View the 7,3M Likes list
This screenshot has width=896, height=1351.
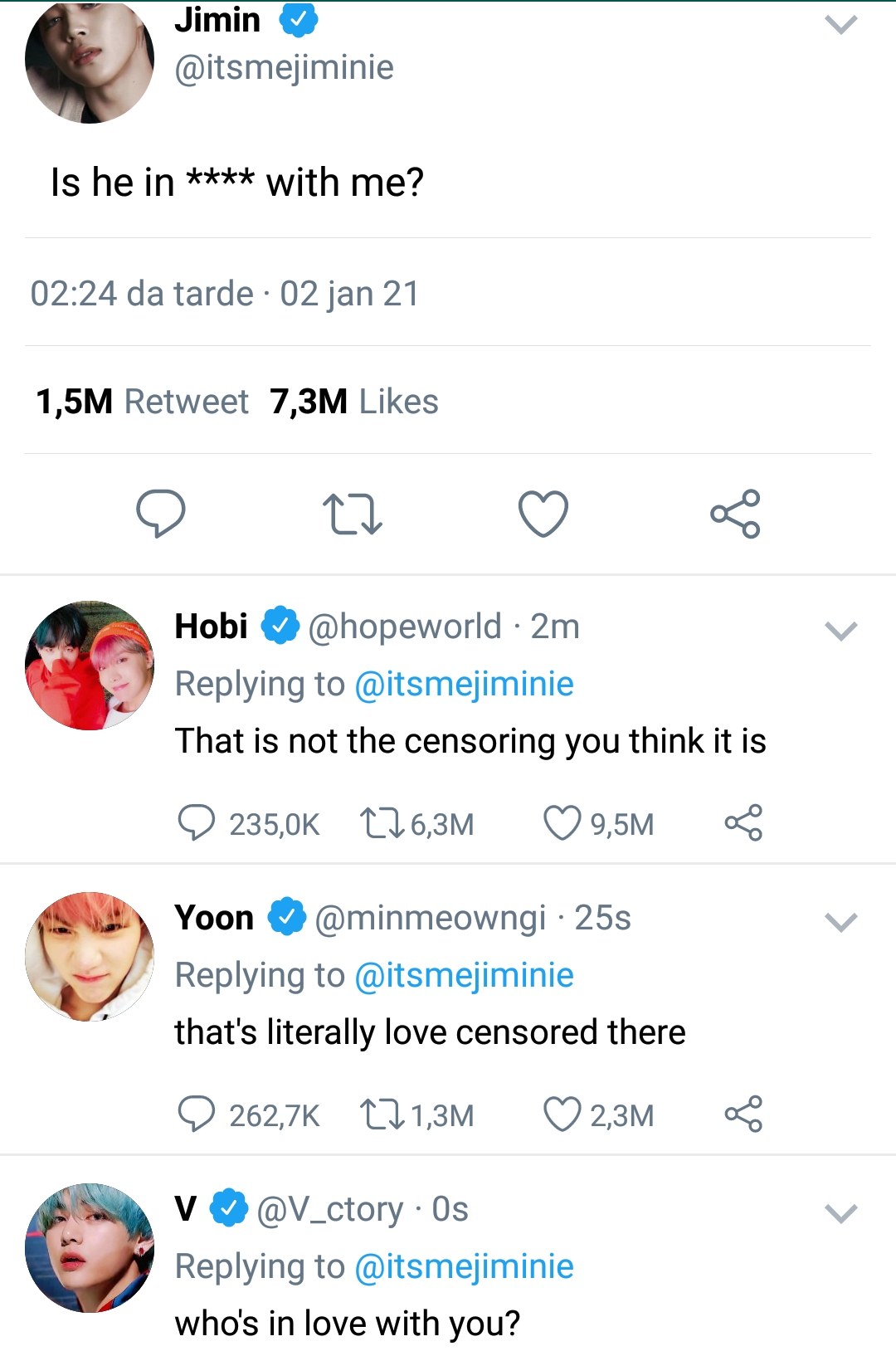pyautogui.click(x=354, y=402)
